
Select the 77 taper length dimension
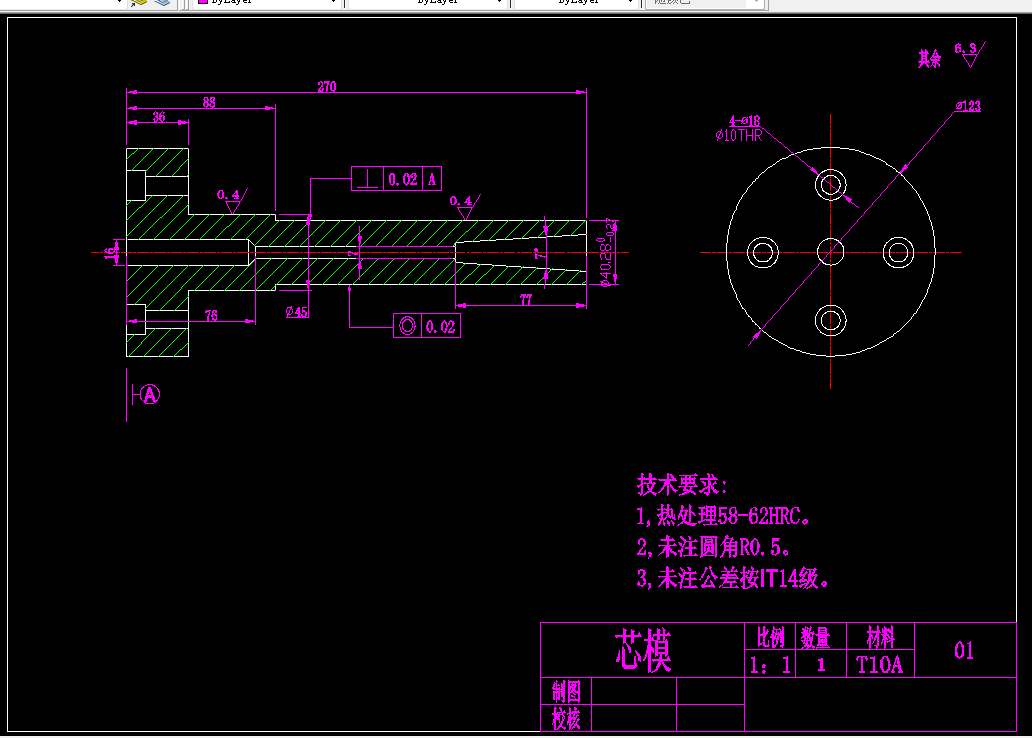[x=525, y=300]
